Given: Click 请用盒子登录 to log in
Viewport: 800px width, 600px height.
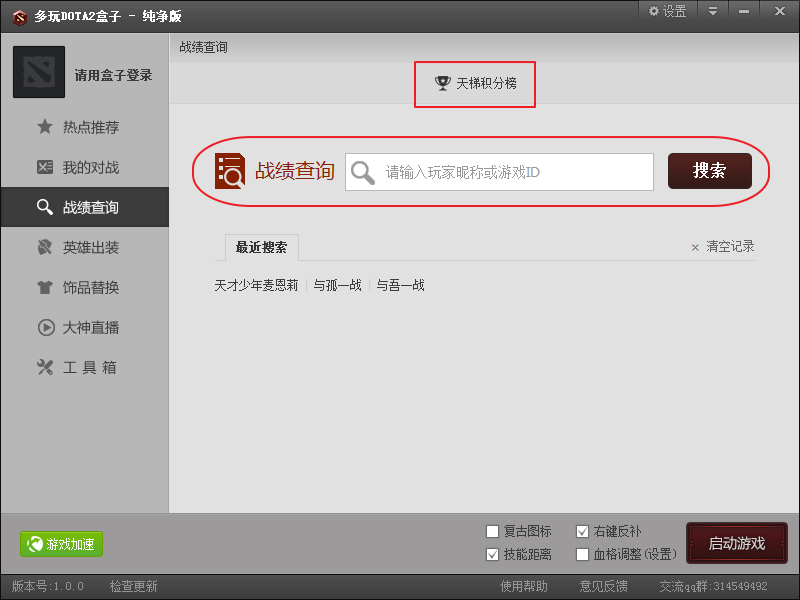Looking at the screenshot, I should (113, 76).
